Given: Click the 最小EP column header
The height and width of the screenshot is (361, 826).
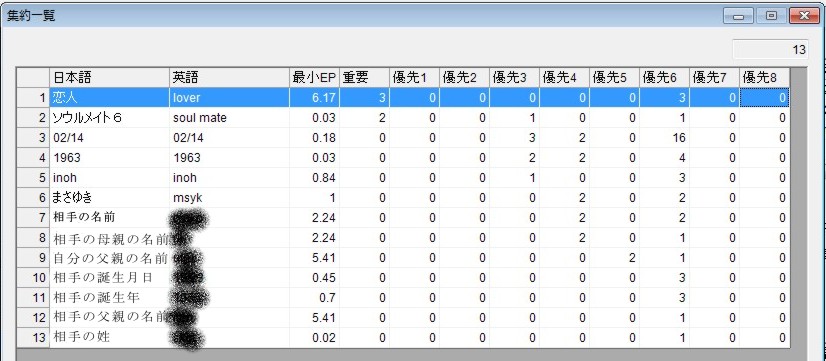Looking at the screenshot, I should coord(314,77).
